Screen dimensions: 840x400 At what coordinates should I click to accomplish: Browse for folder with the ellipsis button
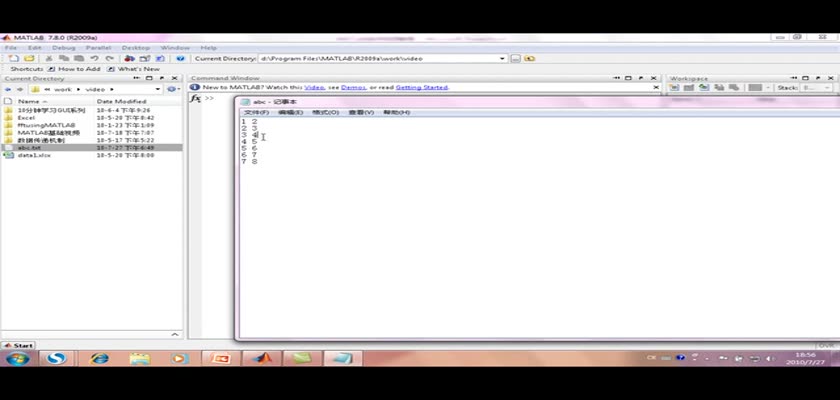click(515, 58)
